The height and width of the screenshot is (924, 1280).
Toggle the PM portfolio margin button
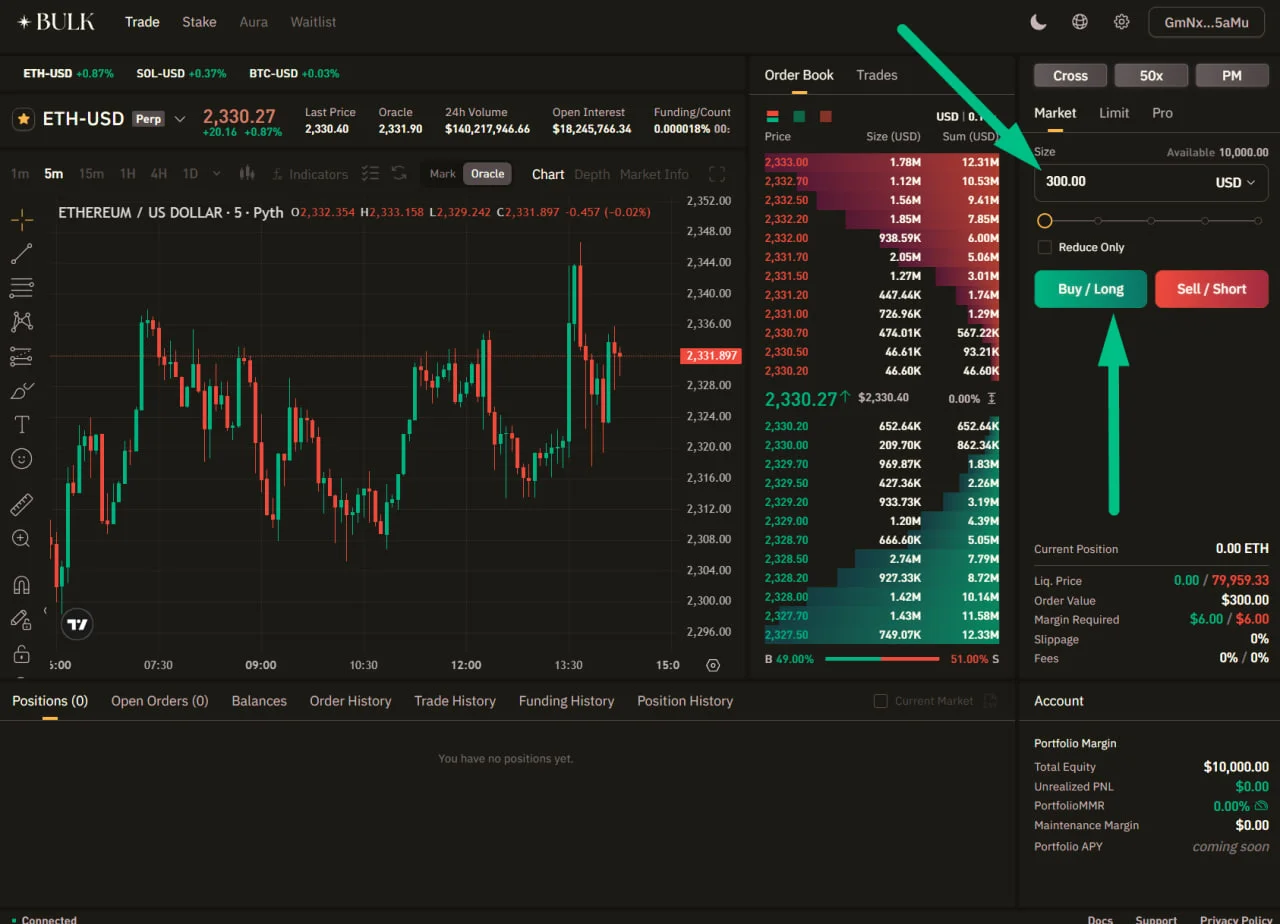[1232, 76]
